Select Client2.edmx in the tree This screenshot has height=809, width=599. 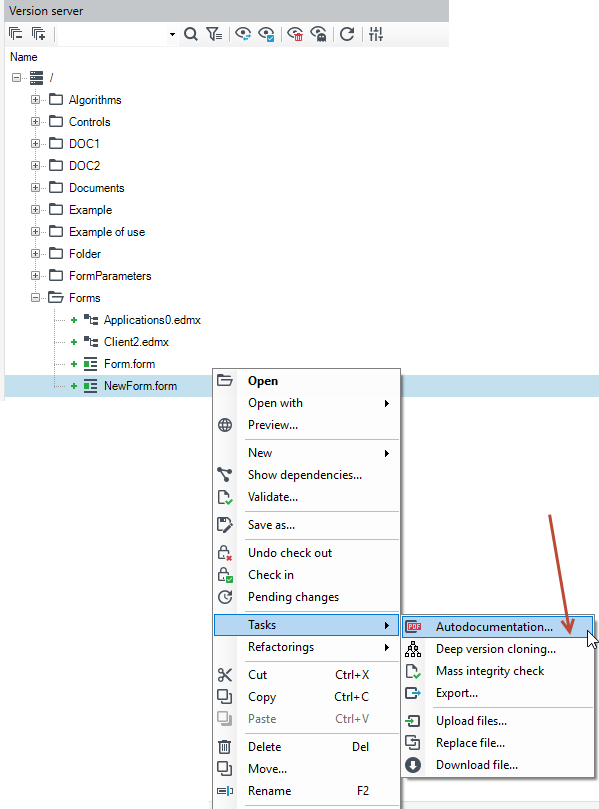click(136, 342)
